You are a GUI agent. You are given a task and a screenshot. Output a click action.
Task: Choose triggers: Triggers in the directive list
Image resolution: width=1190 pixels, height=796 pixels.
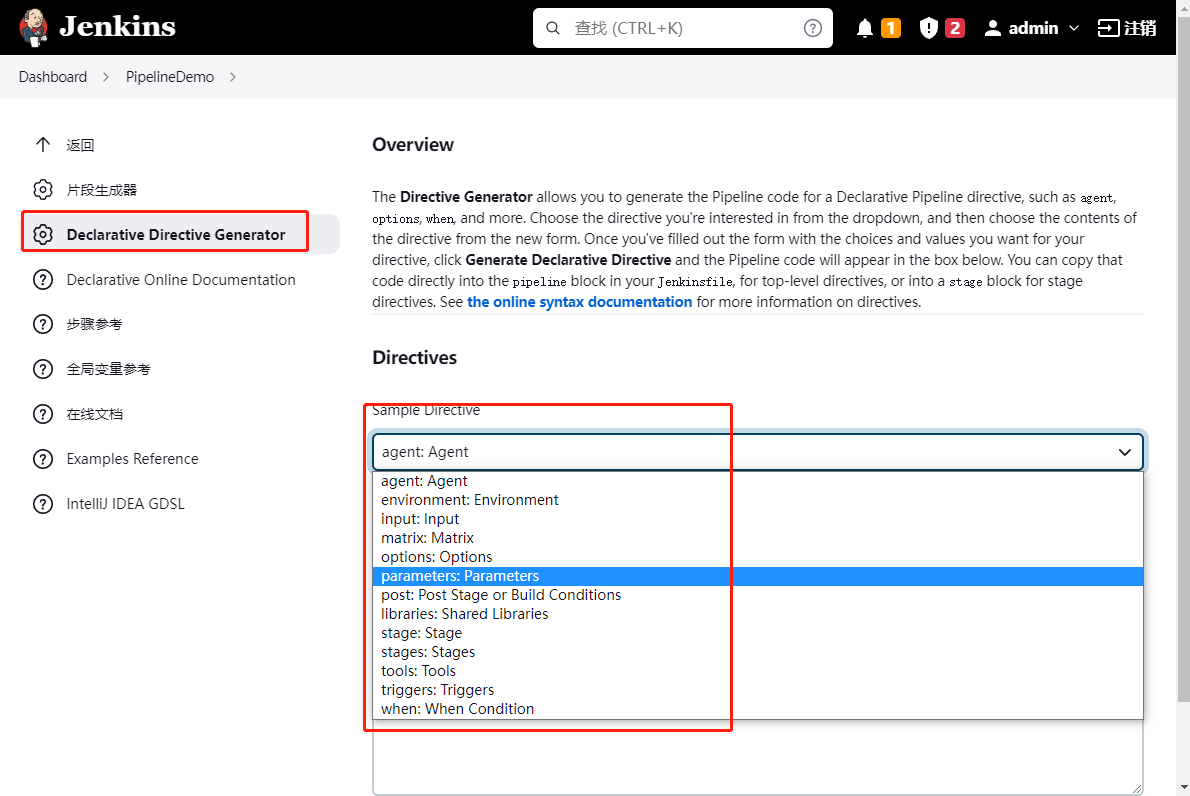437,689
